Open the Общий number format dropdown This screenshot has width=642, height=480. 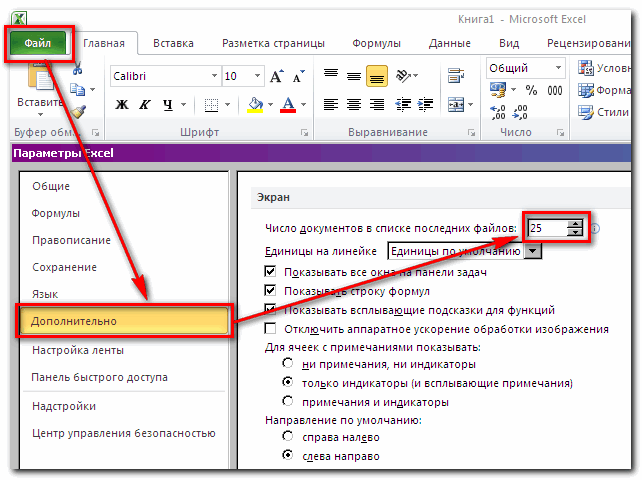click(x=558, y=68)
